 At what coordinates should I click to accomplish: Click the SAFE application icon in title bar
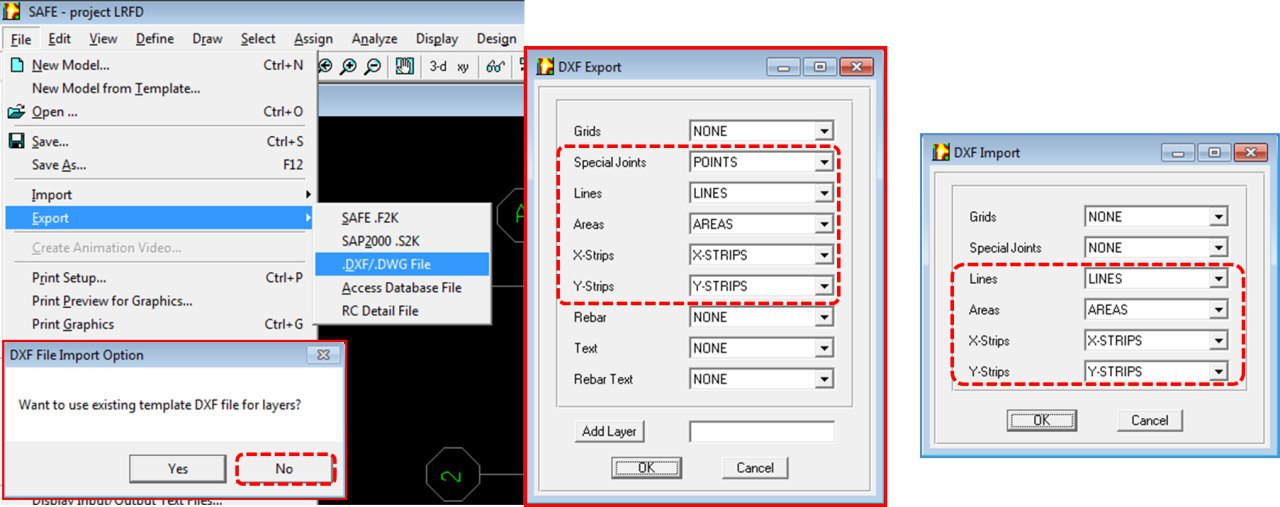point(12,12)
